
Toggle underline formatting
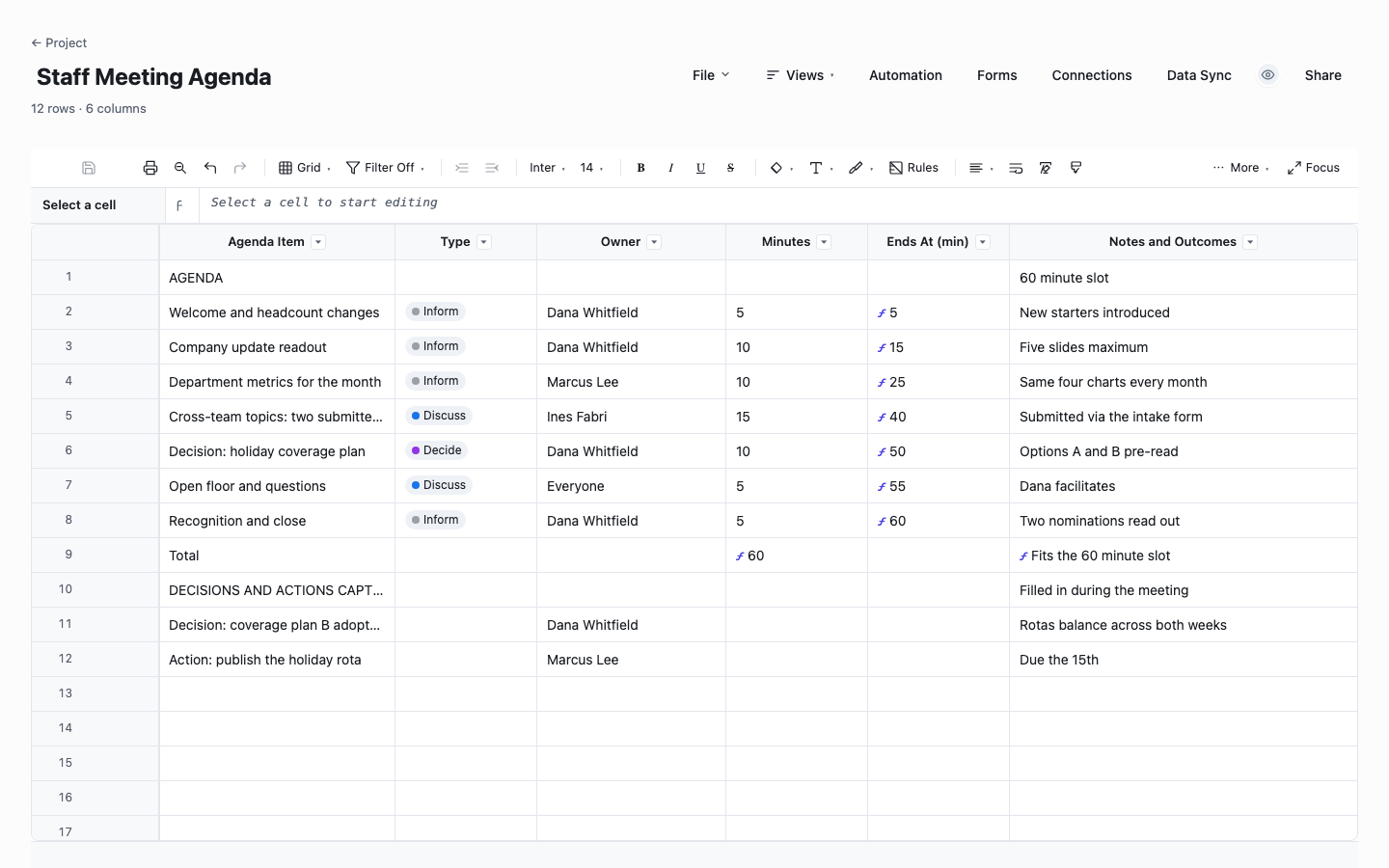click(x=700, y=168)
